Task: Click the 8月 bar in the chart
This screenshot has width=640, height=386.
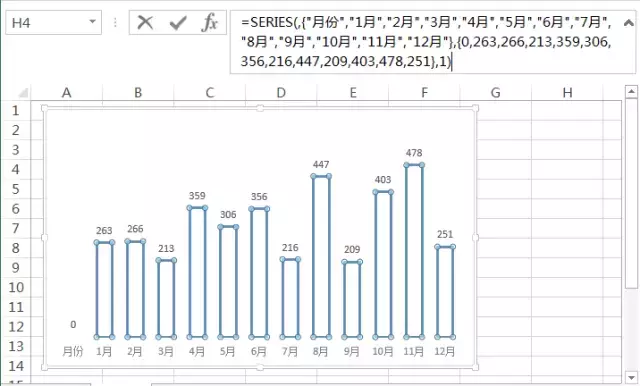Action: point(321,257)
